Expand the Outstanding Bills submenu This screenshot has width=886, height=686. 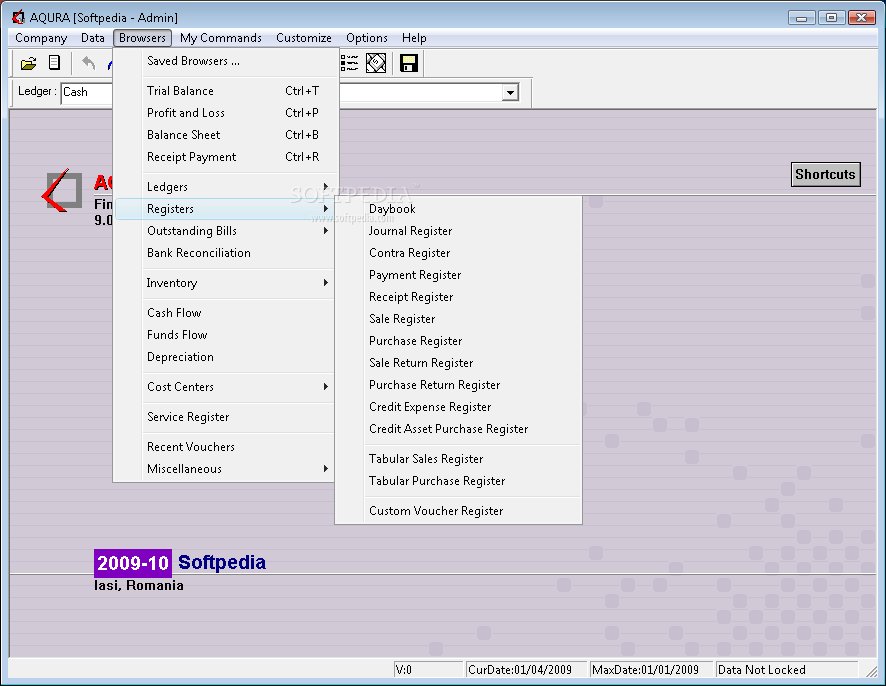226,231
